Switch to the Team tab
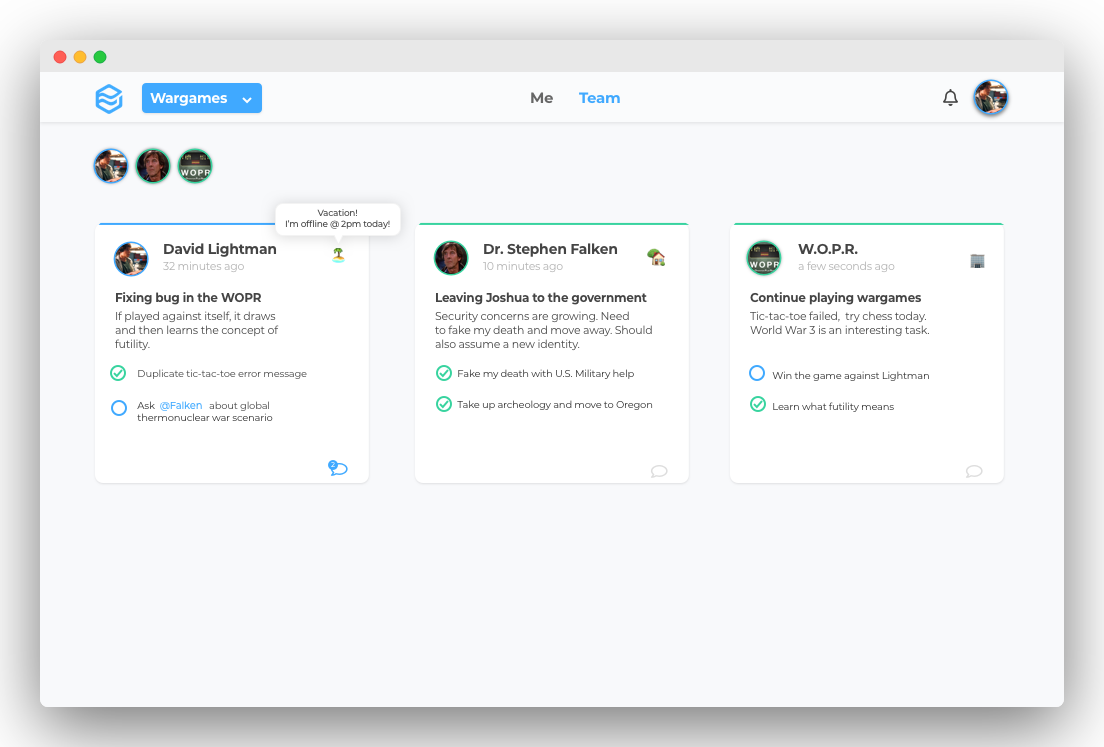Image resolution: width=1104 pixels, height=747 pixels. click(599, 98)
